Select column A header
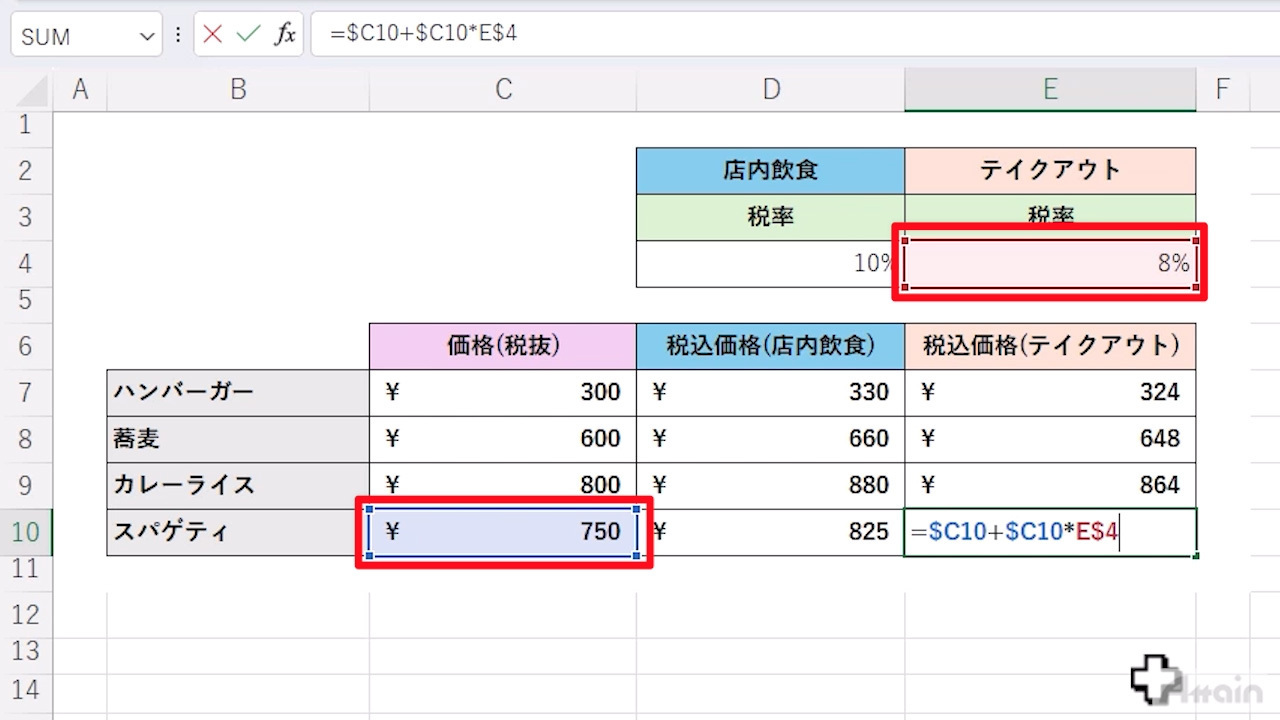This screenshot has width=1280, height=720. pos(80,90)
